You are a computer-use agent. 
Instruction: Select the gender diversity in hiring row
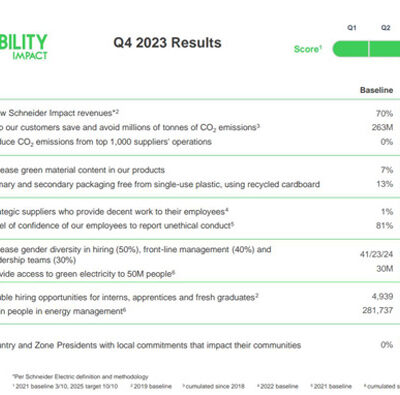(x=200, y=255)
